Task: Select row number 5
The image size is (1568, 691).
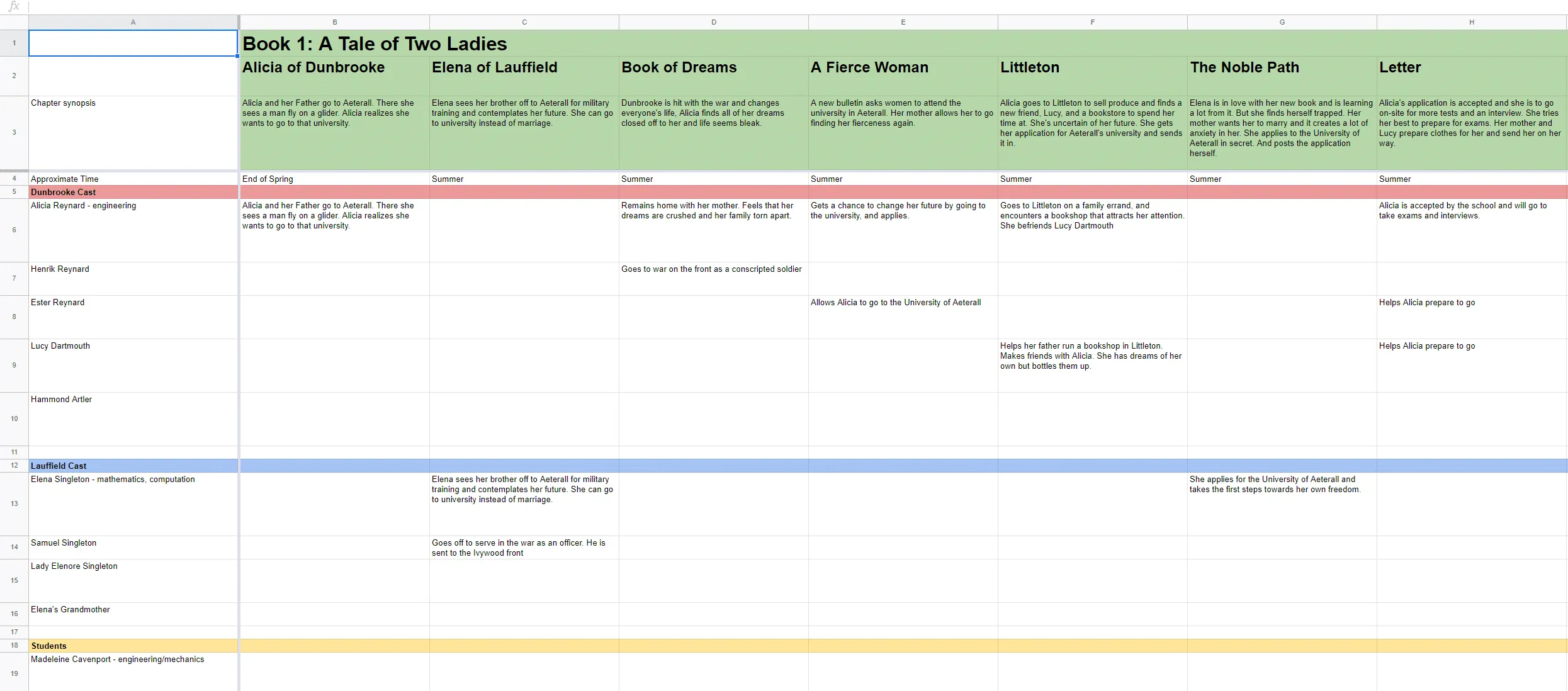Action: 13,191
